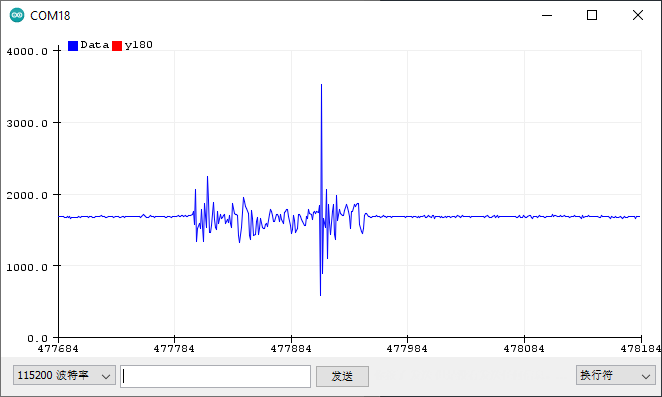This screenshot has height=397, width=662.
Task: Close the COM18 serial plotter window
Action: pyautogui.click(x=638, y=16)
